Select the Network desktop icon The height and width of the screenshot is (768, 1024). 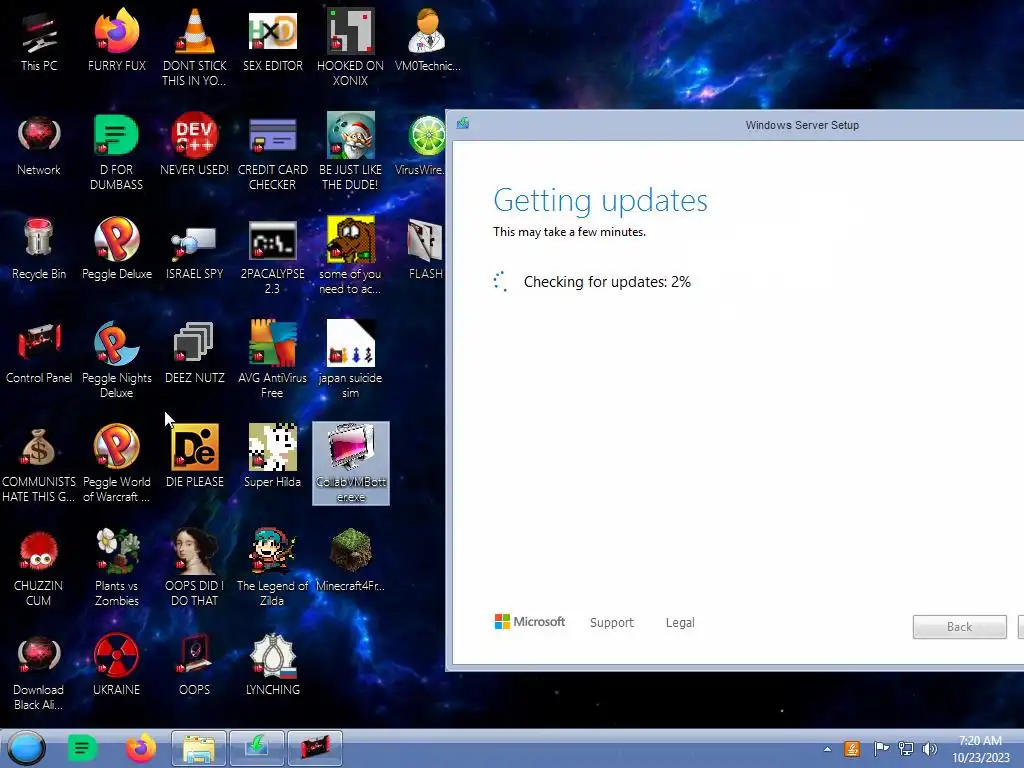pyautogui.click(x=39, y=145)
